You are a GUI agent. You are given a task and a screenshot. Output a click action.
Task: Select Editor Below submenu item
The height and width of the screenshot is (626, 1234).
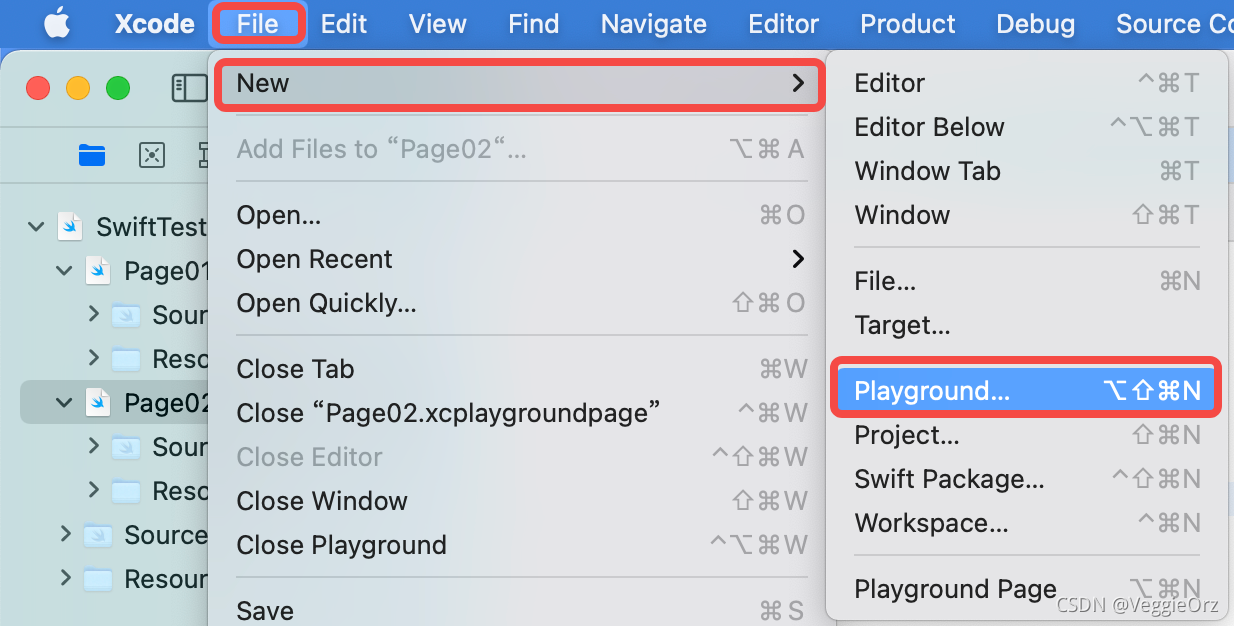1027,127
